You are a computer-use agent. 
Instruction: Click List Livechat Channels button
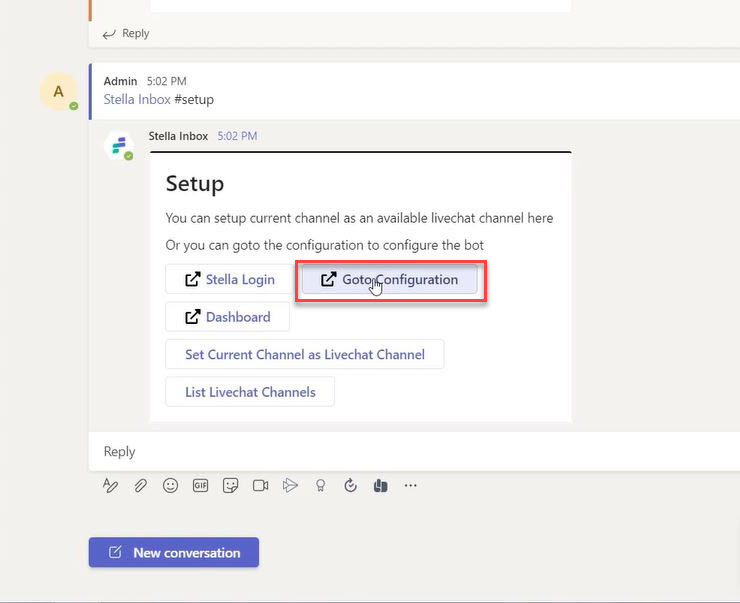coord(250,392)
